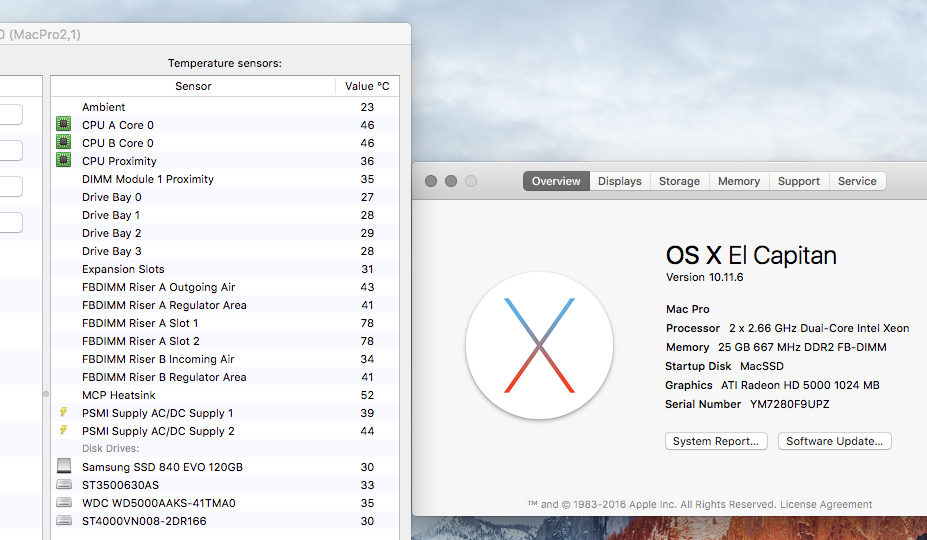Select FBDIMM Riser A Outgoing Air row
This screenshot has width=927, height=540.
click(x=225, y=287)
